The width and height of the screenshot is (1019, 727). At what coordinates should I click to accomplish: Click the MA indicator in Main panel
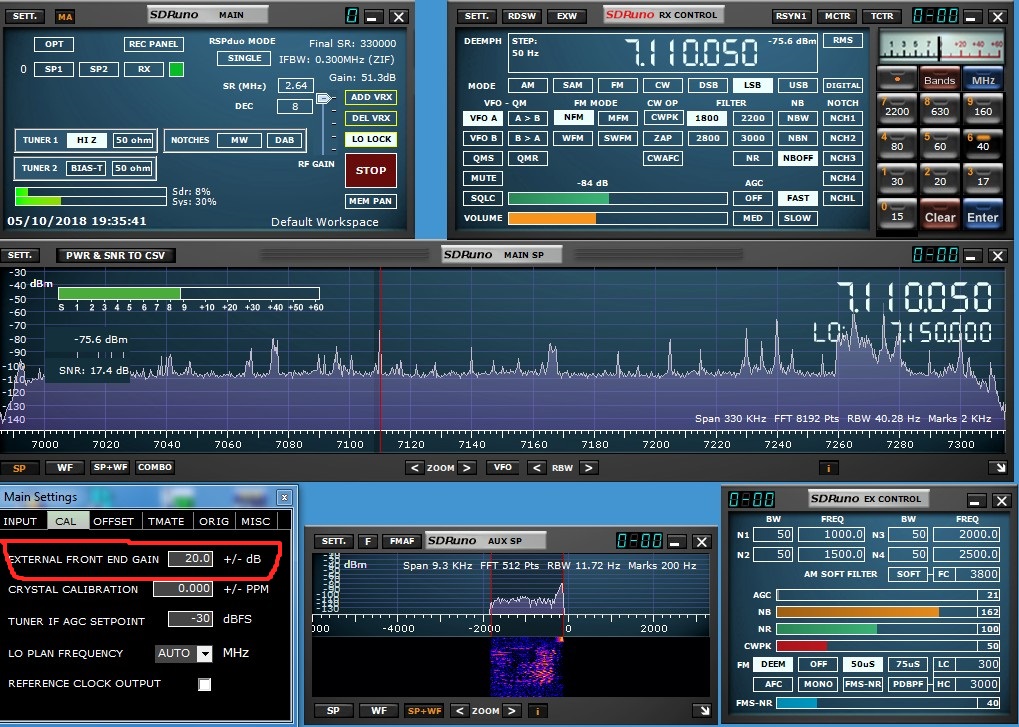65,17
